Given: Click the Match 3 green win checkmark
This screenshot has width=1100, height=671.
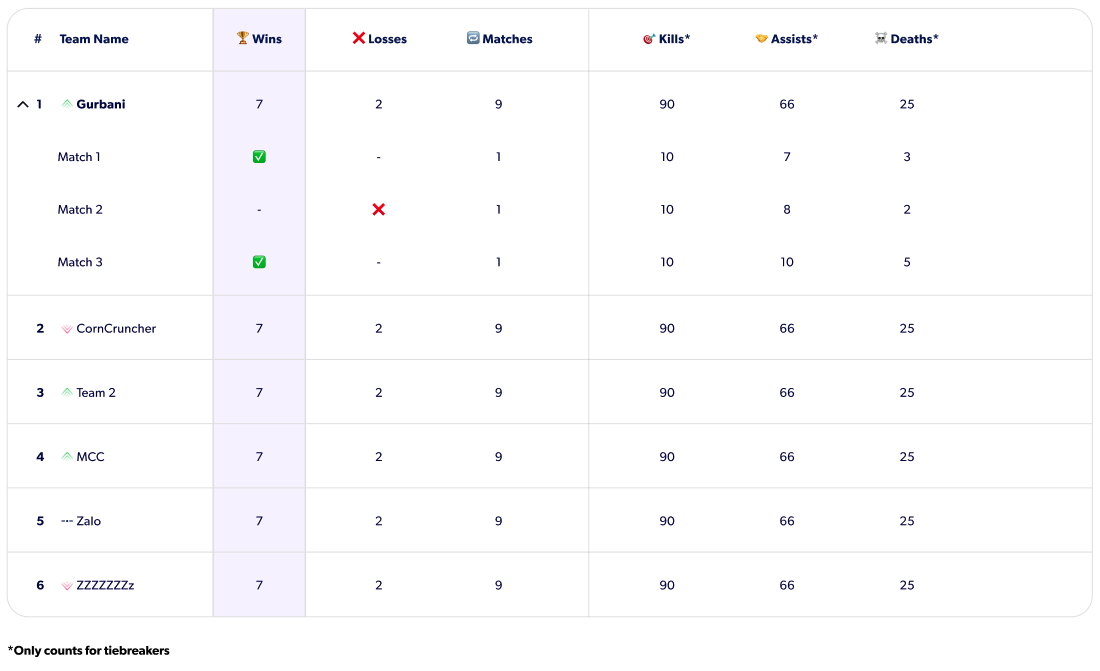Looking at the screenshot, I should (259, 262).
